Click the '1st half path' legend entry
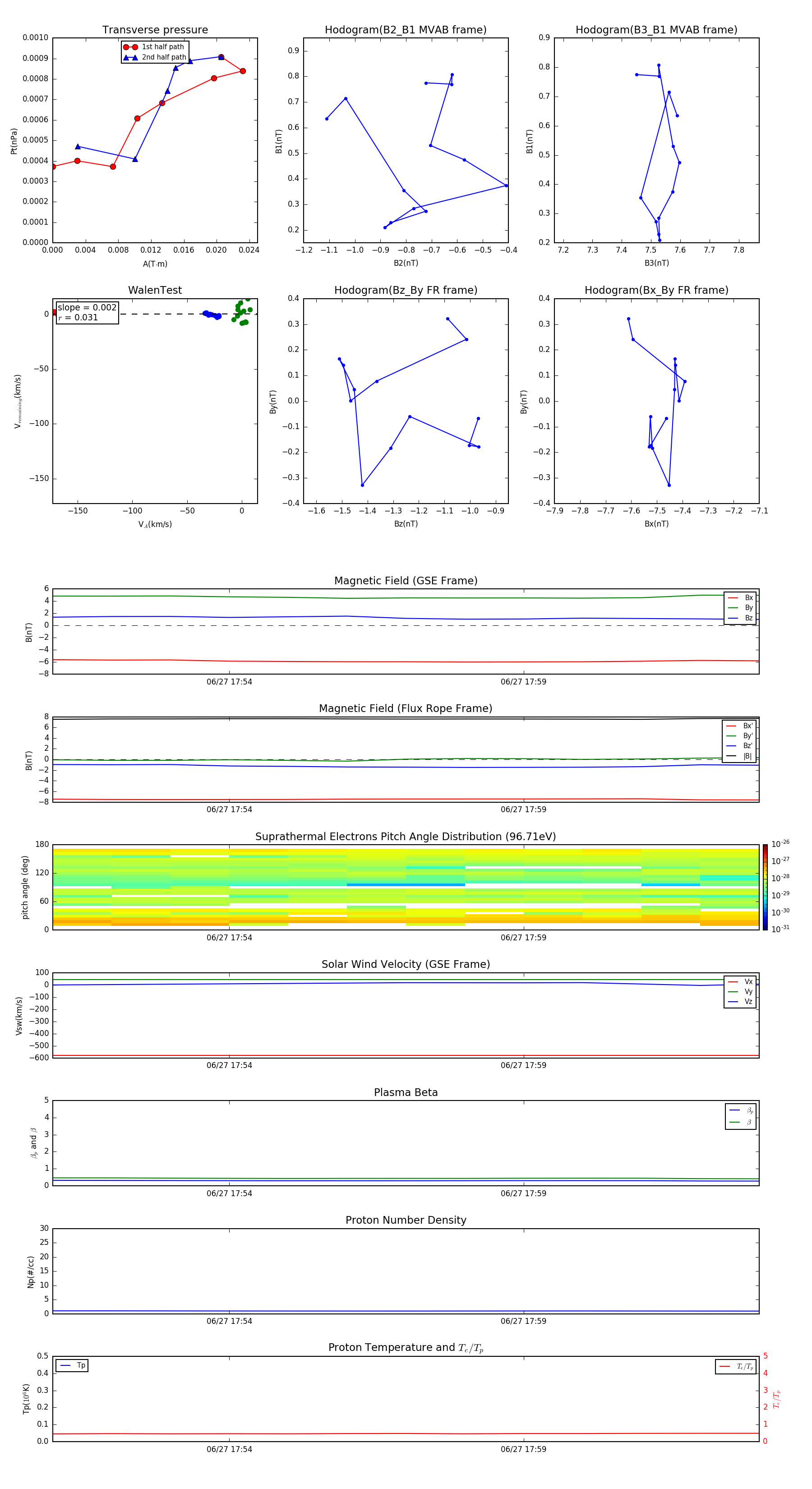This screenshot has height=1489, width=812. [x=155, y=47]
